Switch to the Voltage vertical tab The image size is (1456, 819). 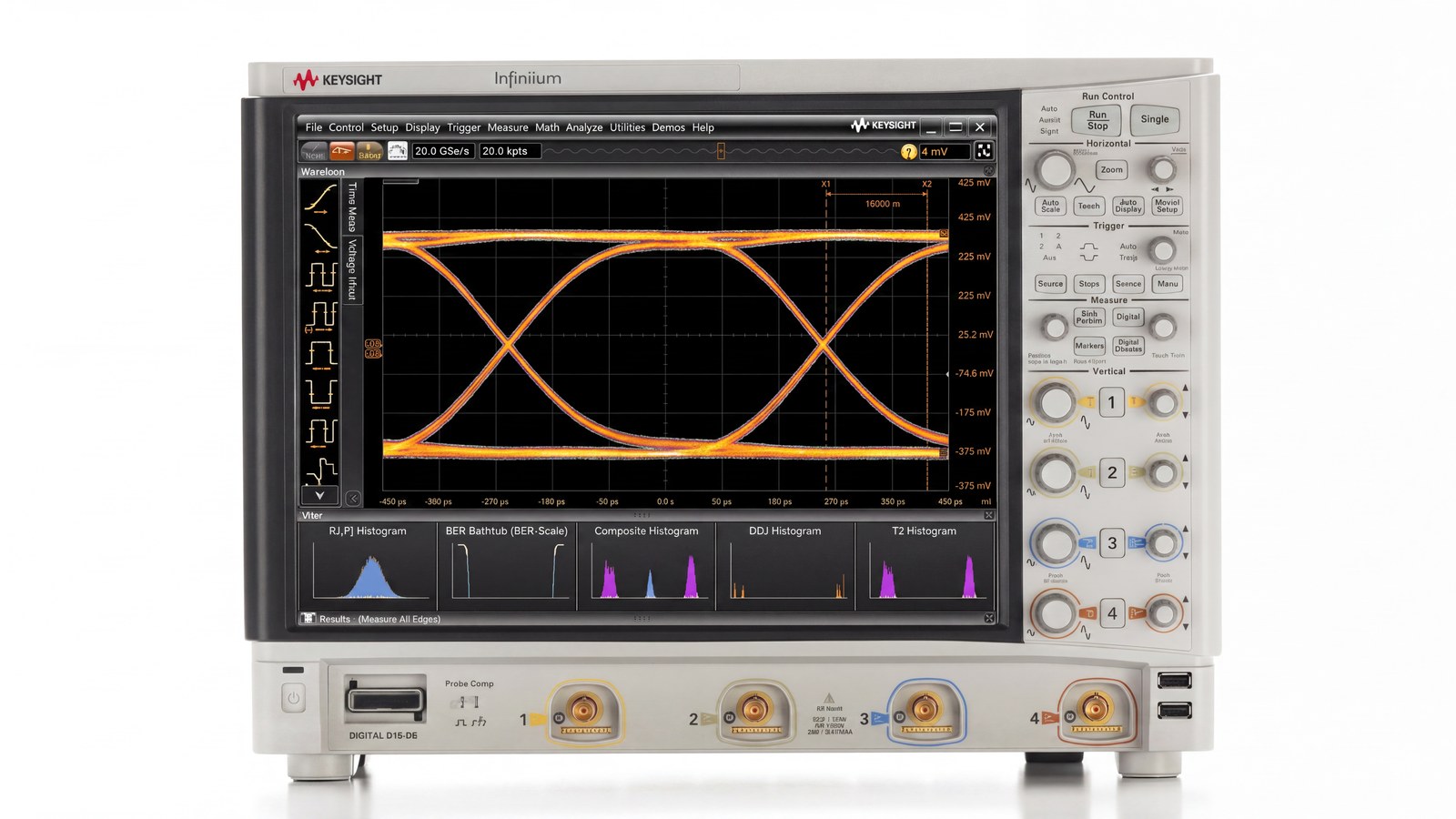click(x=352, y=269)
